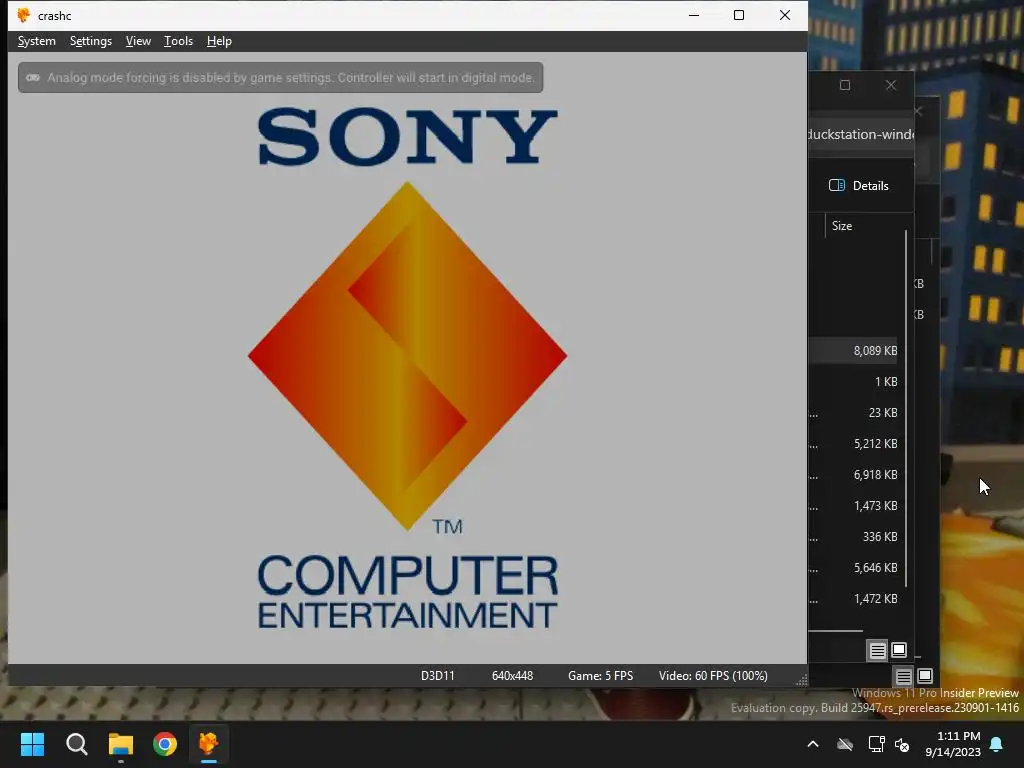Open the notification bell icon

[x=997, y=744]
